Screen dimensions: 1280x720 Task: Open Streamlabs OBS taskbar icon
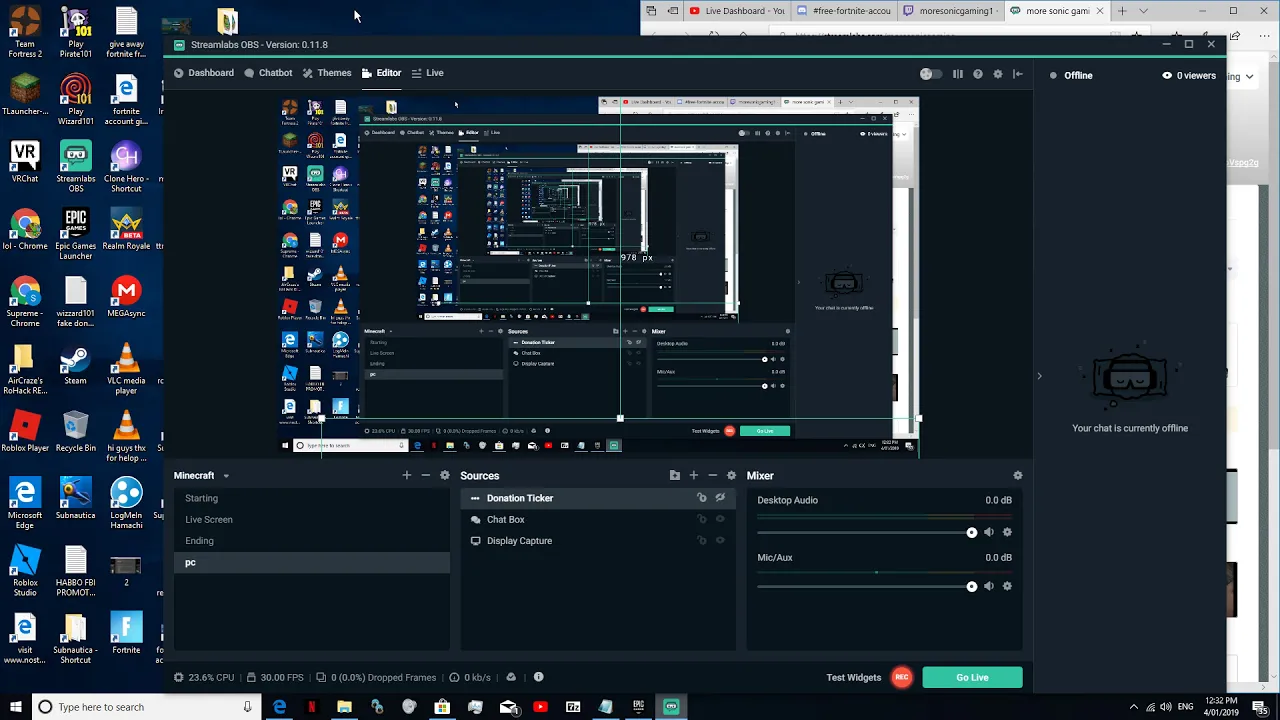[671, 707]
